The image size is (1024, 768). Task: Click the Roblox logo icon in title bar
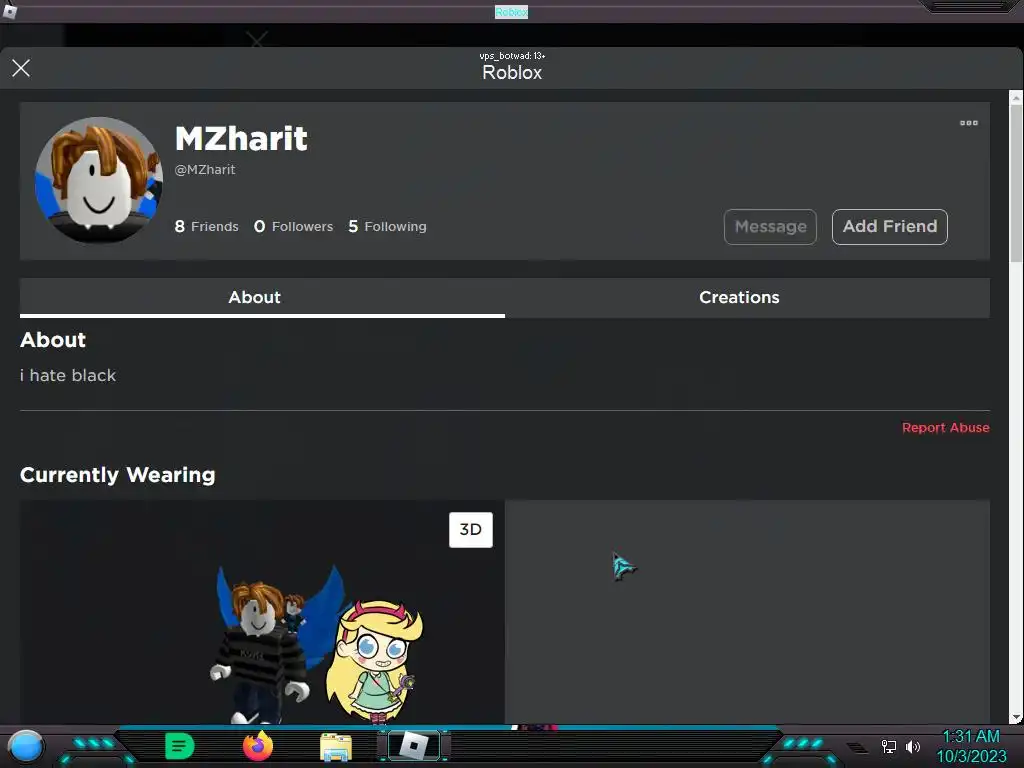(x=9, y=10)
